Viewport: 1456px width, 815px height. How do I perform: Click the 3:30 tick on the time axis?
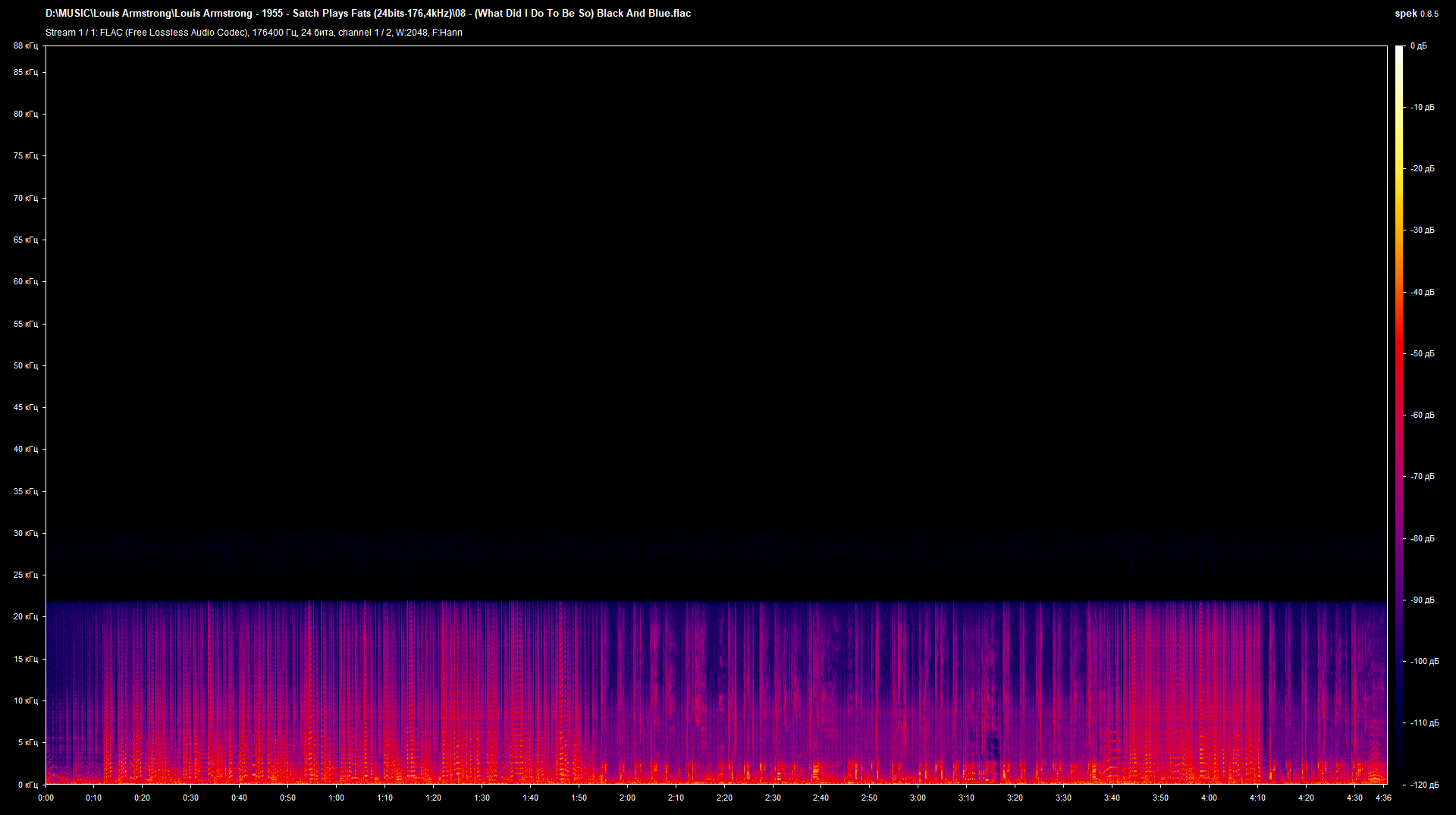point(1064,798)
